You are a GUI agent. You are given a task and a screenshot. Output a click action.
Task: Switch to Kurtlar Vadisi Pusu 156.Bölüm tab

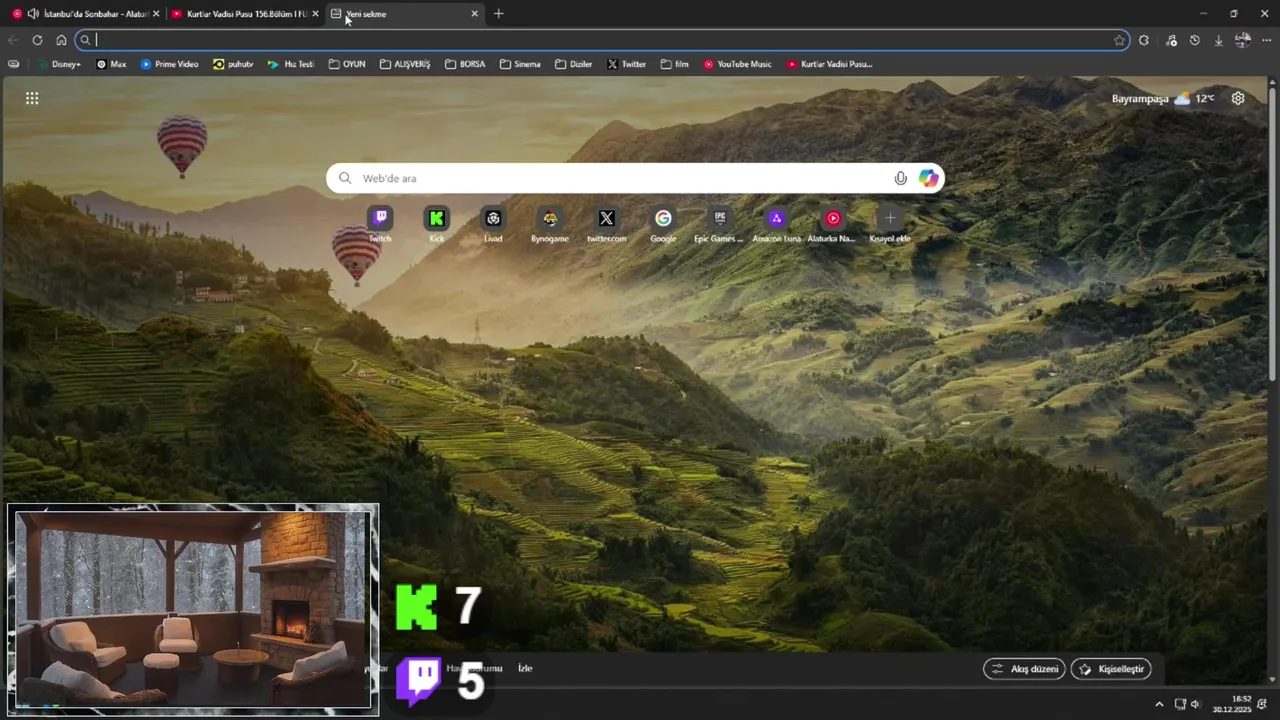[244, 14]
